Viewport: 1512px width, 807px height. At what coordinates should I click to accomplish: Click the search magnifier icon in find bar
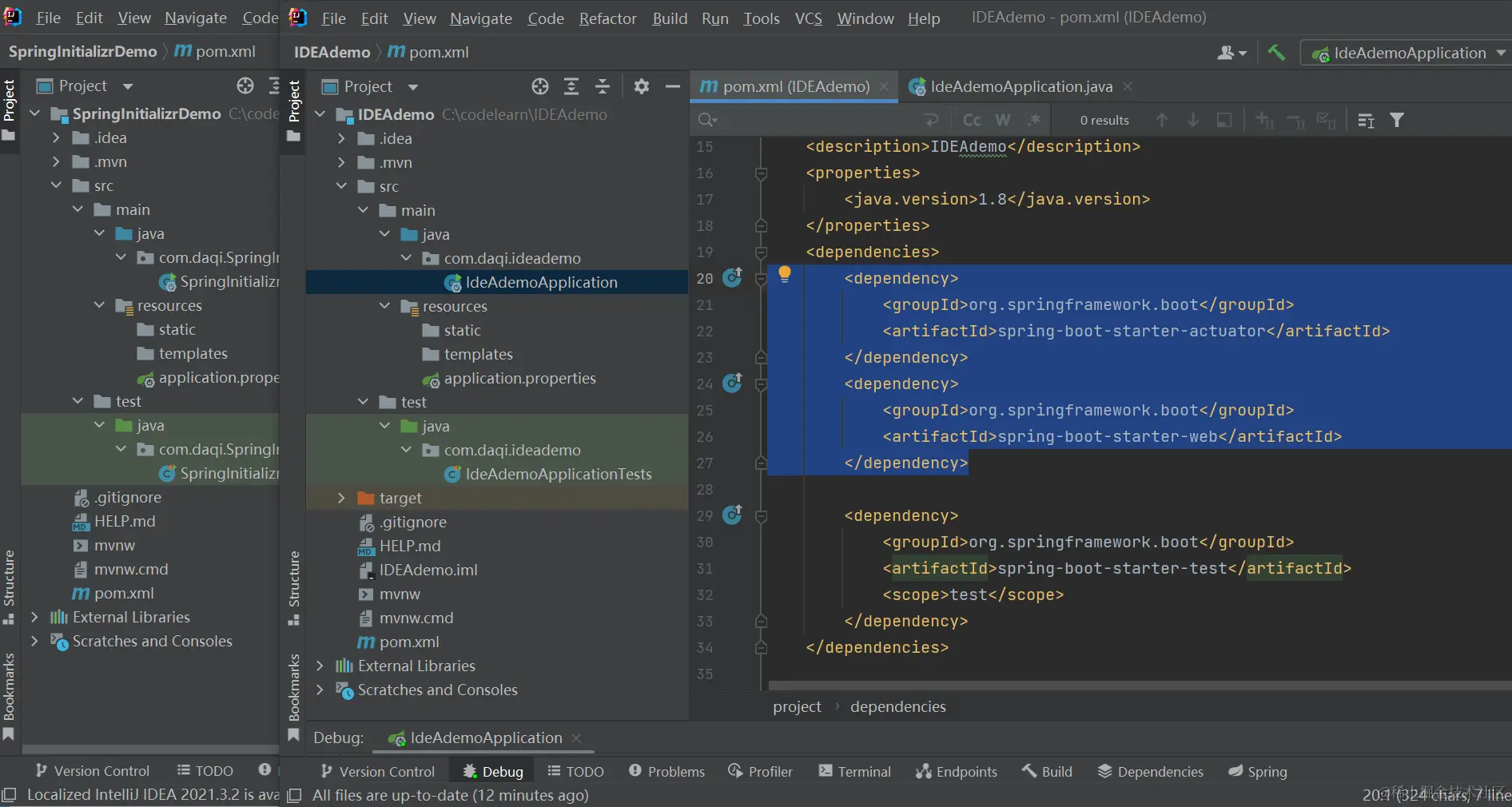click(707, 120)
